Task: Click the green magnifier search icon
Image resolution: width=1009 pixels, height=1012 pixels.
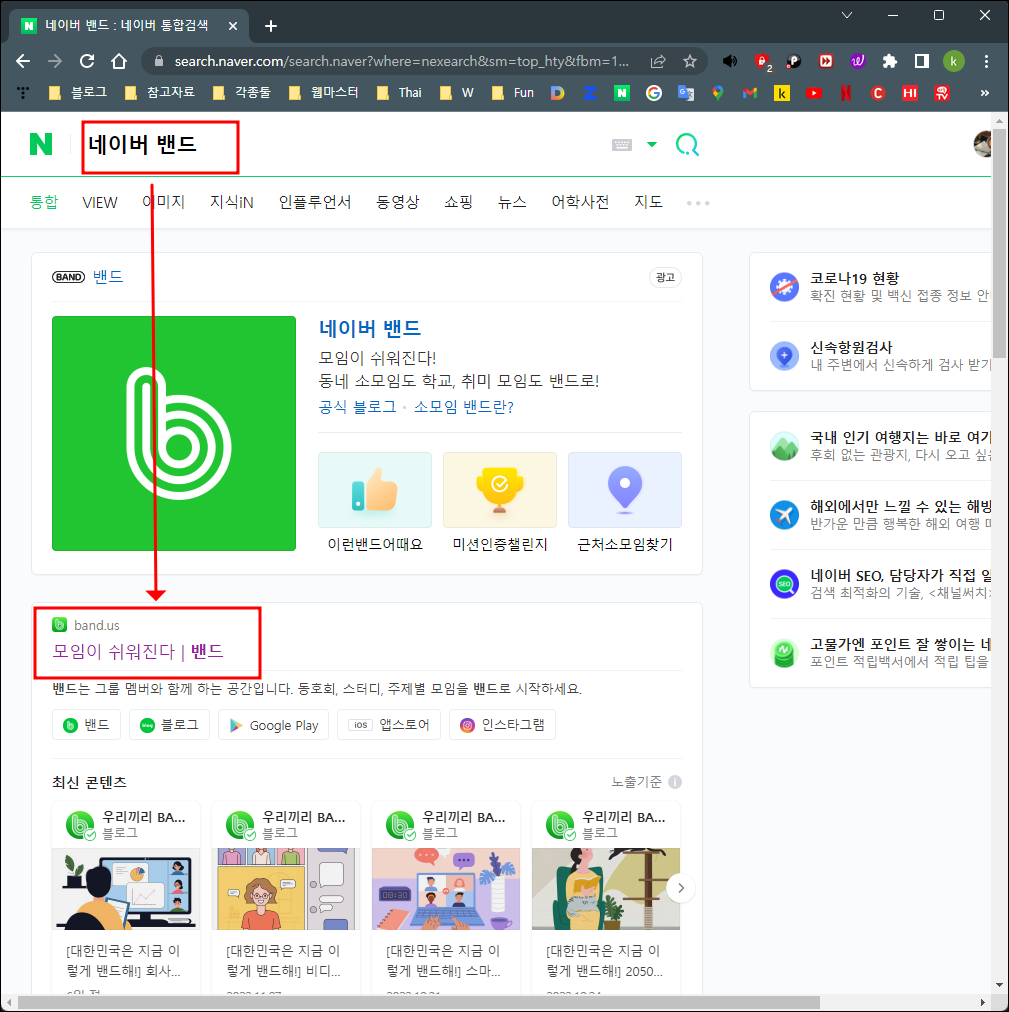Action: (687, 144)
